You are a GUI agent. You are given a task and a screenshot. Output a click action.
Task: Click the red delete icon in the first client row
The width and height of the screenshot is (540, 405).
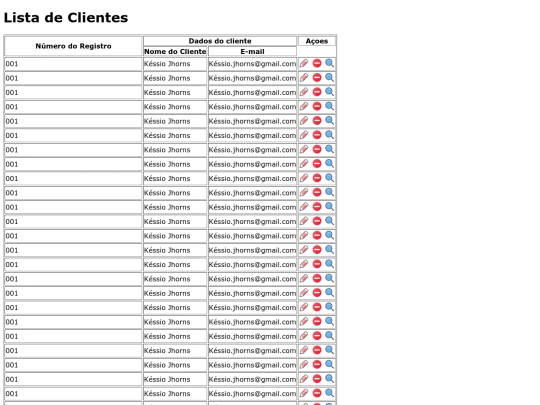pos(317,63)
